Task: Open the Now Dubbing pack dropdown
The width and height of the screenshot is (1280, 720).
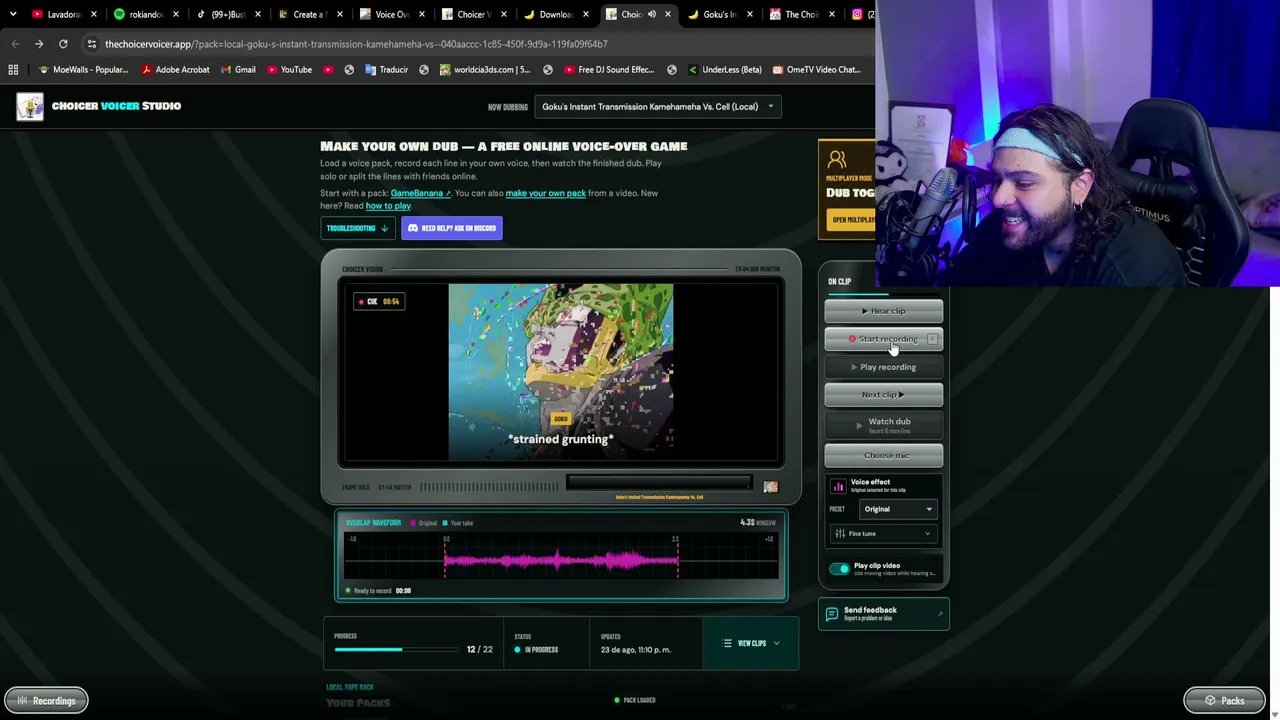Action: tap(658, 107)
